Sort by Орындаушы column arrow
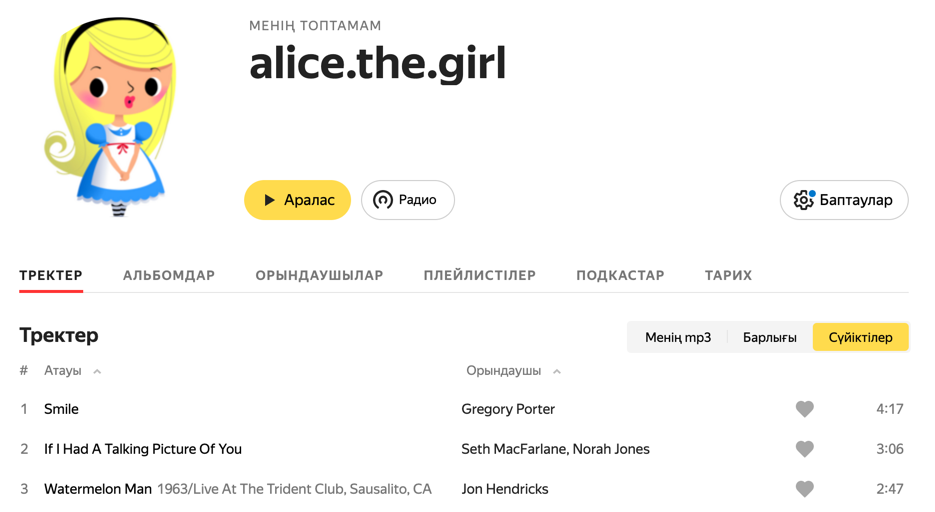 tap(557, 371)
